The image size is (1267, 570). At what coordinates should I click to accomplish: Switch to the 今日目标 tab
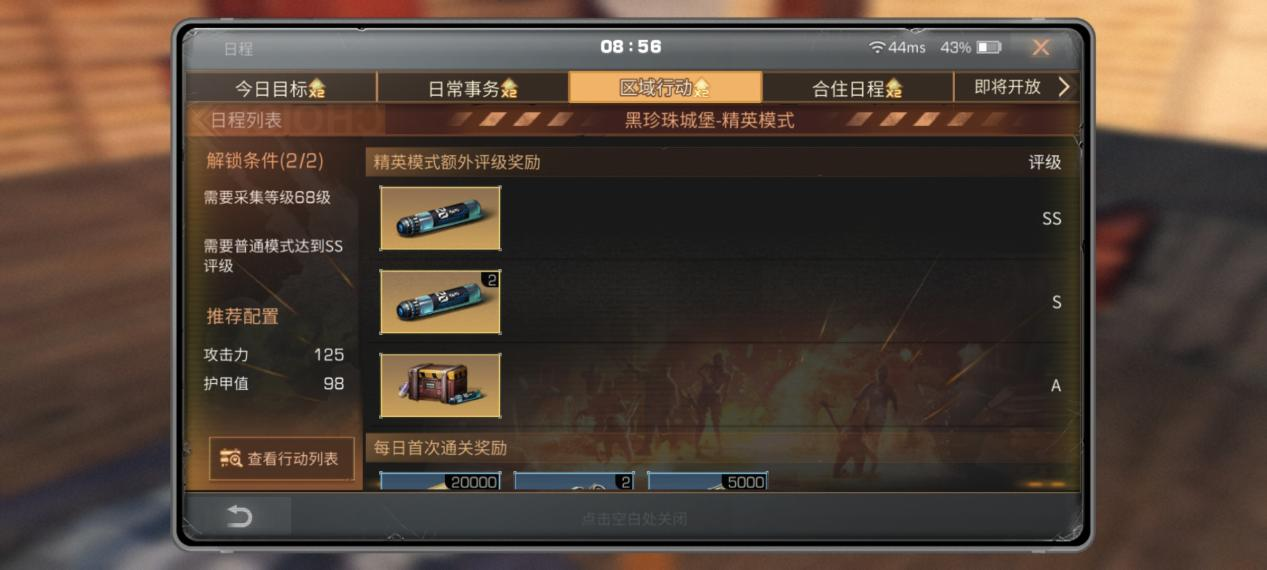click(x=280, y=88)
